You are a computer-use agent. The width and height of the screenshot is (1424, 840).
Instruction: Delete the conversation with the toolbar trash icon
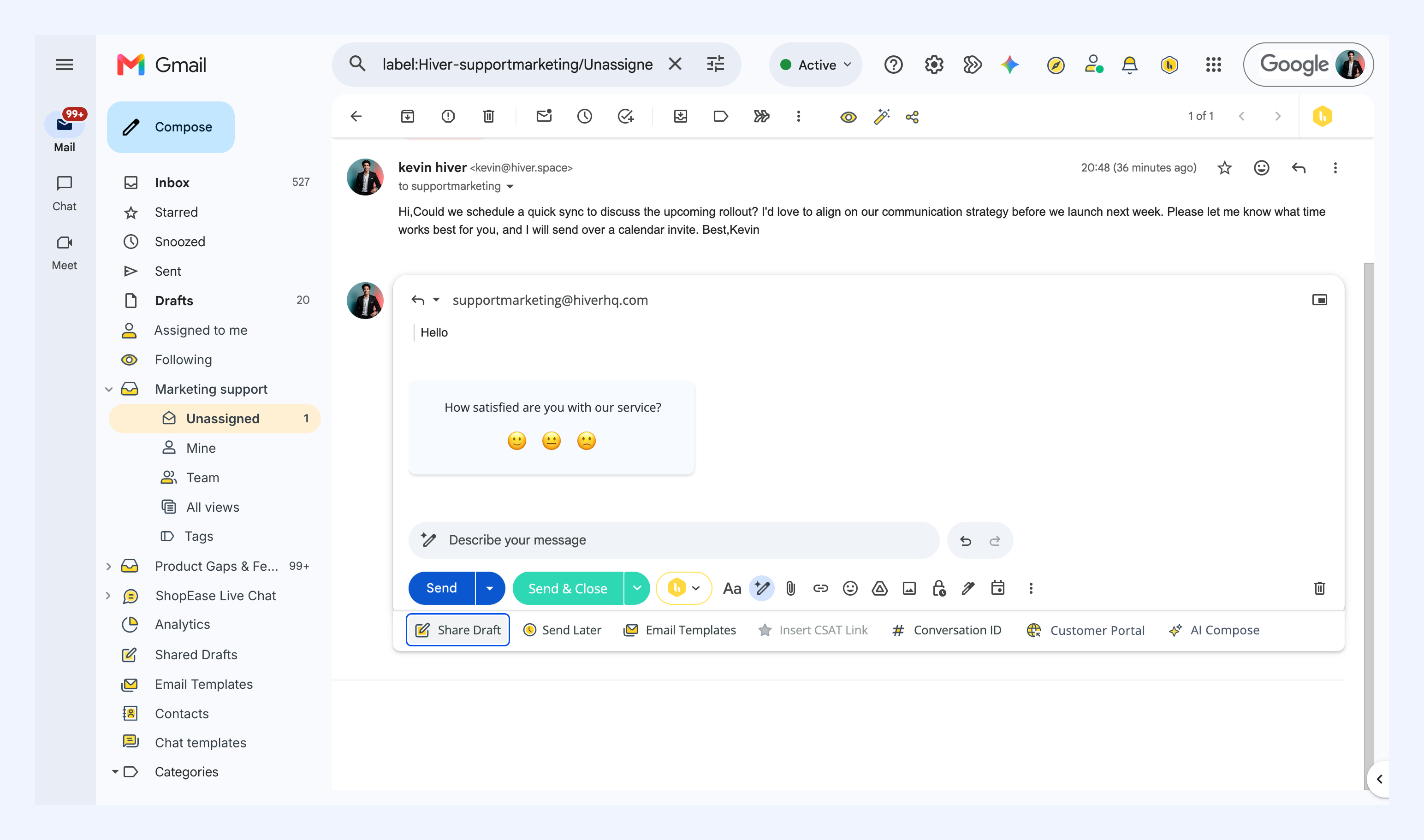(489, 116)
